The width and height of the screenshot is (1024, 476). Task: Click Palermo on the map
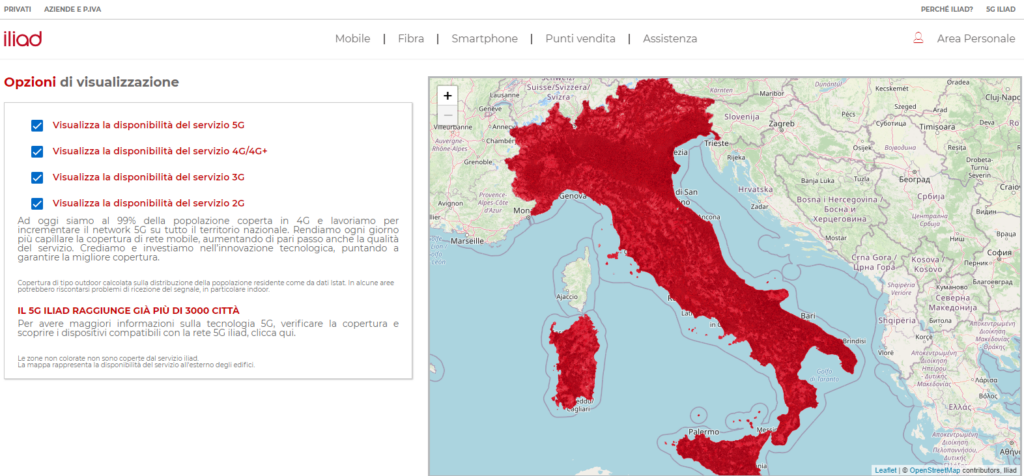coord(704,432)
